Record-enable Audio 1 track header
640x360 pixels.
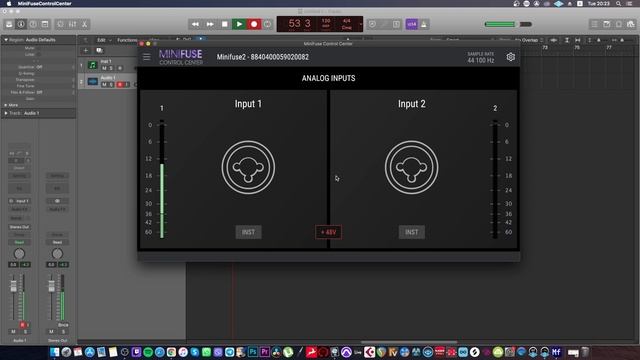click(120, 84)
